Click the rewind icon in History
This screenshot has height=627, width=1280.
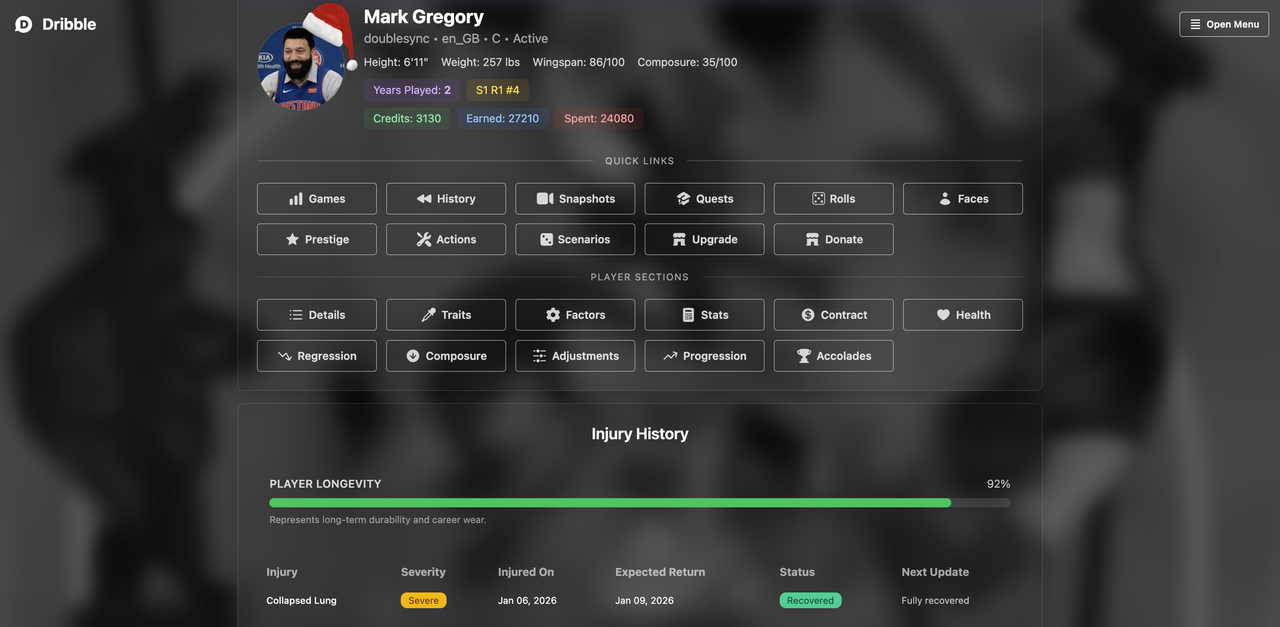[x=424, y=199]
